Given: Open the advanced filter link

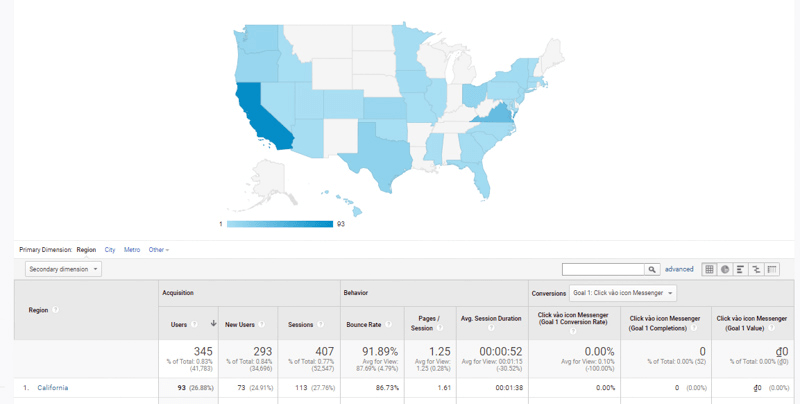Looking at the screenshot, I should coord(679,269).
